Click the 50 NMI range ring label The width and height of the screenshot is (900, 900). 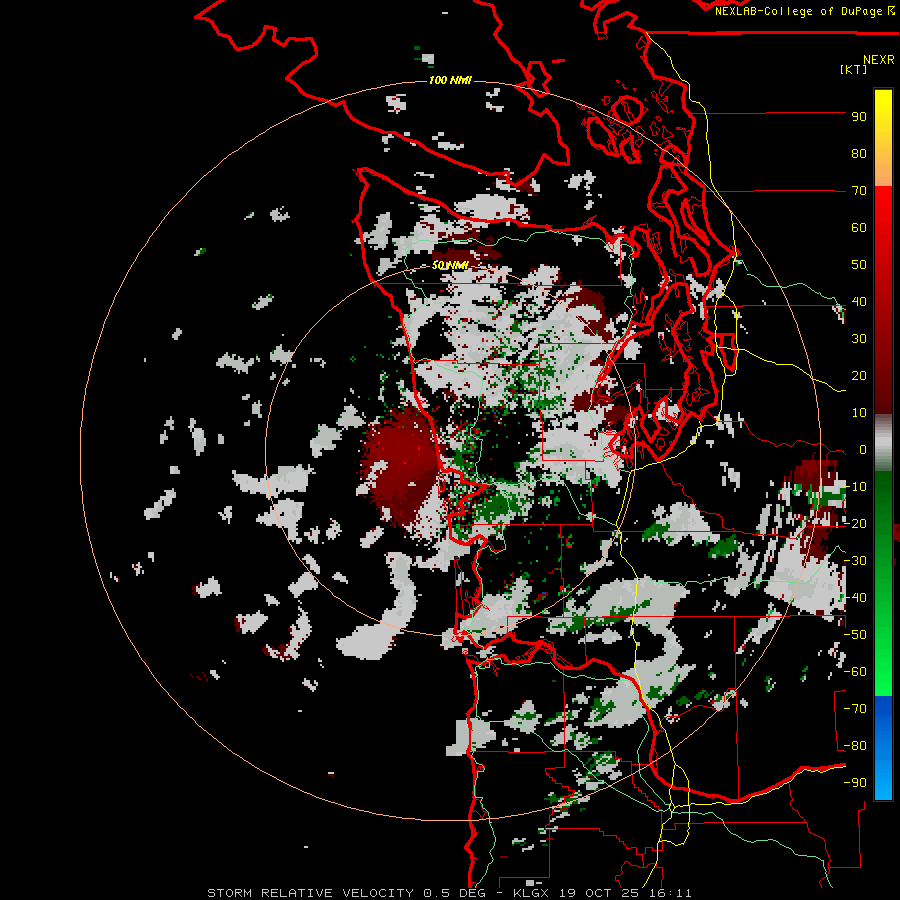click(450, 265)
